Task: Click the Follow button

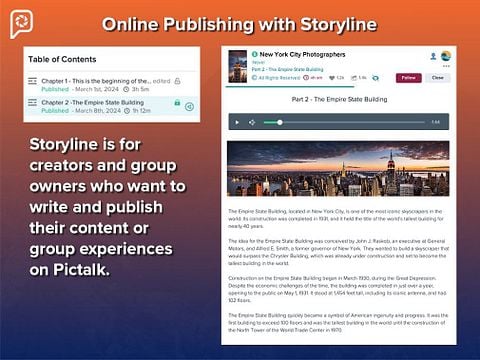Action: [x=409, y=78]
